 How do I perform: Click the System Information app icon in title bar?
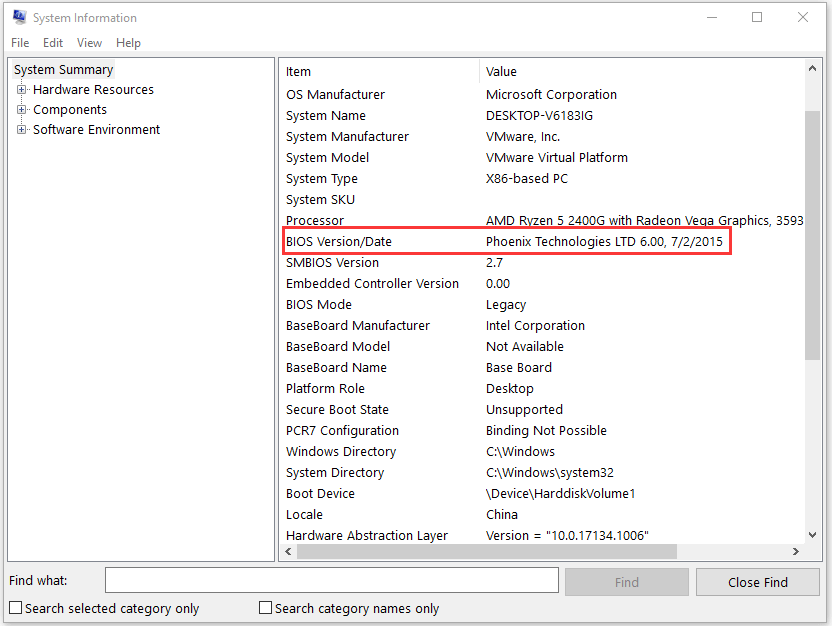coord(20,18)
